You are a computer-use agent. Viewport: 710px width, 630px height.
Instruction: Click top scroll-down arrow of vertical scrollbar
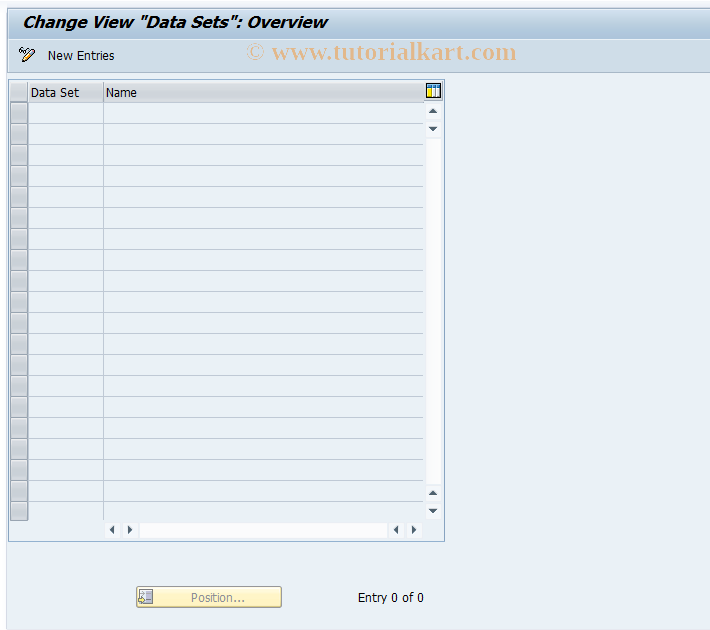coord(433,129)
